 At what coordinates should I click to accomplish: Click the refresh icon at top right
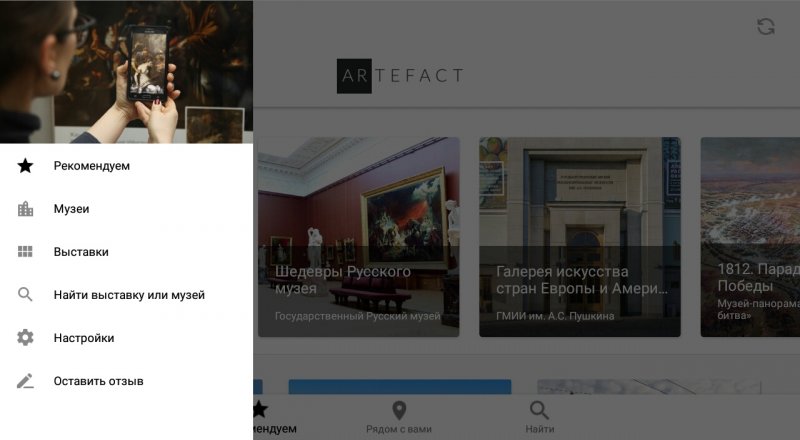click(x=765, y=27)
